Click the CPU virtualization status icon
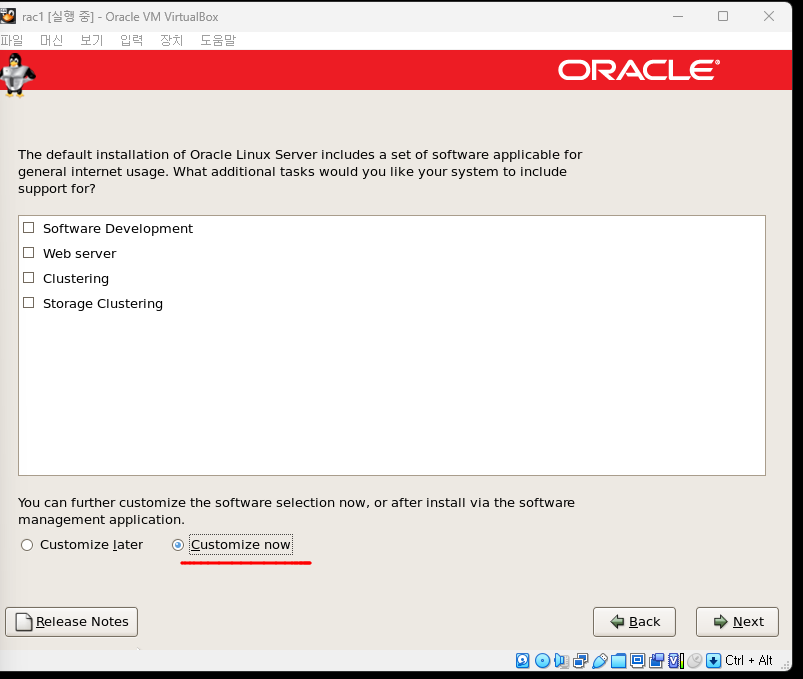Image resolution: width=803 pixels, height=679 pixels. (675, 661)
